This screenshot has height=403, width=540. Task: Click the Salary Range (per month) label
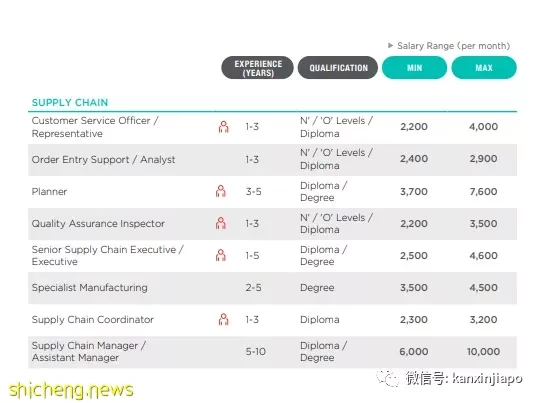pyautogui.click(x=454, y=46)
